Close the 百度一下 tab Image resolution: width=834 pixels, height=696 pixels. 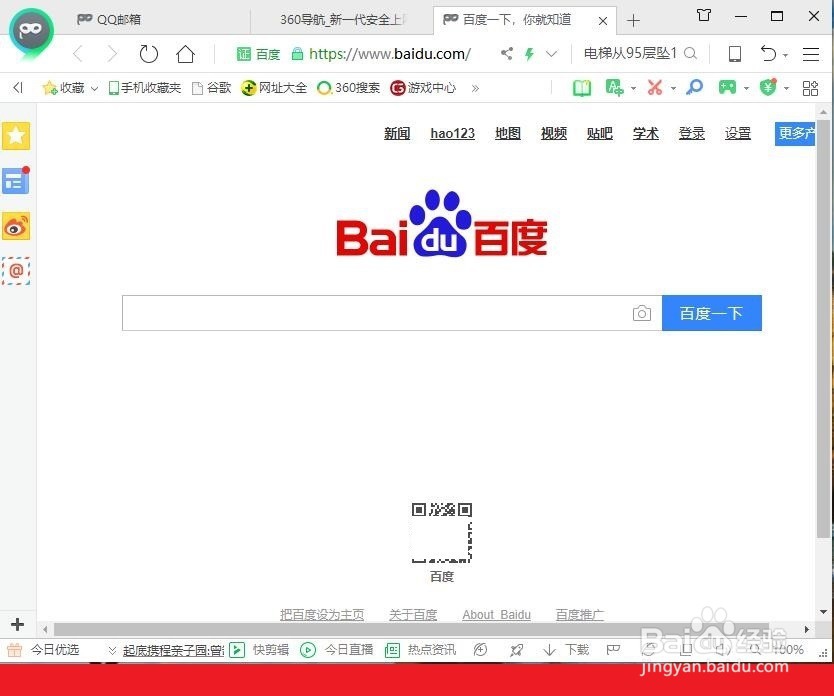coord(603,21)
